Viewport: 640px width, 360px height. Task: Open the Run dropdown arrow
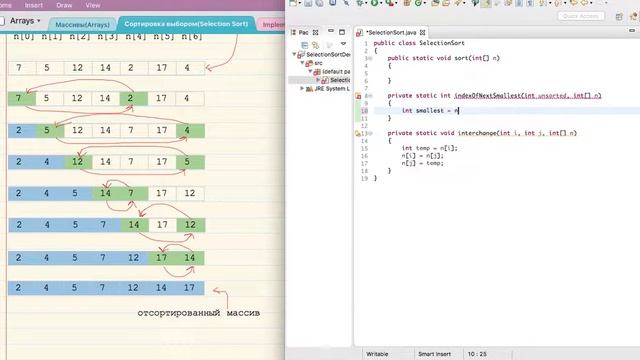pos(381,4)
